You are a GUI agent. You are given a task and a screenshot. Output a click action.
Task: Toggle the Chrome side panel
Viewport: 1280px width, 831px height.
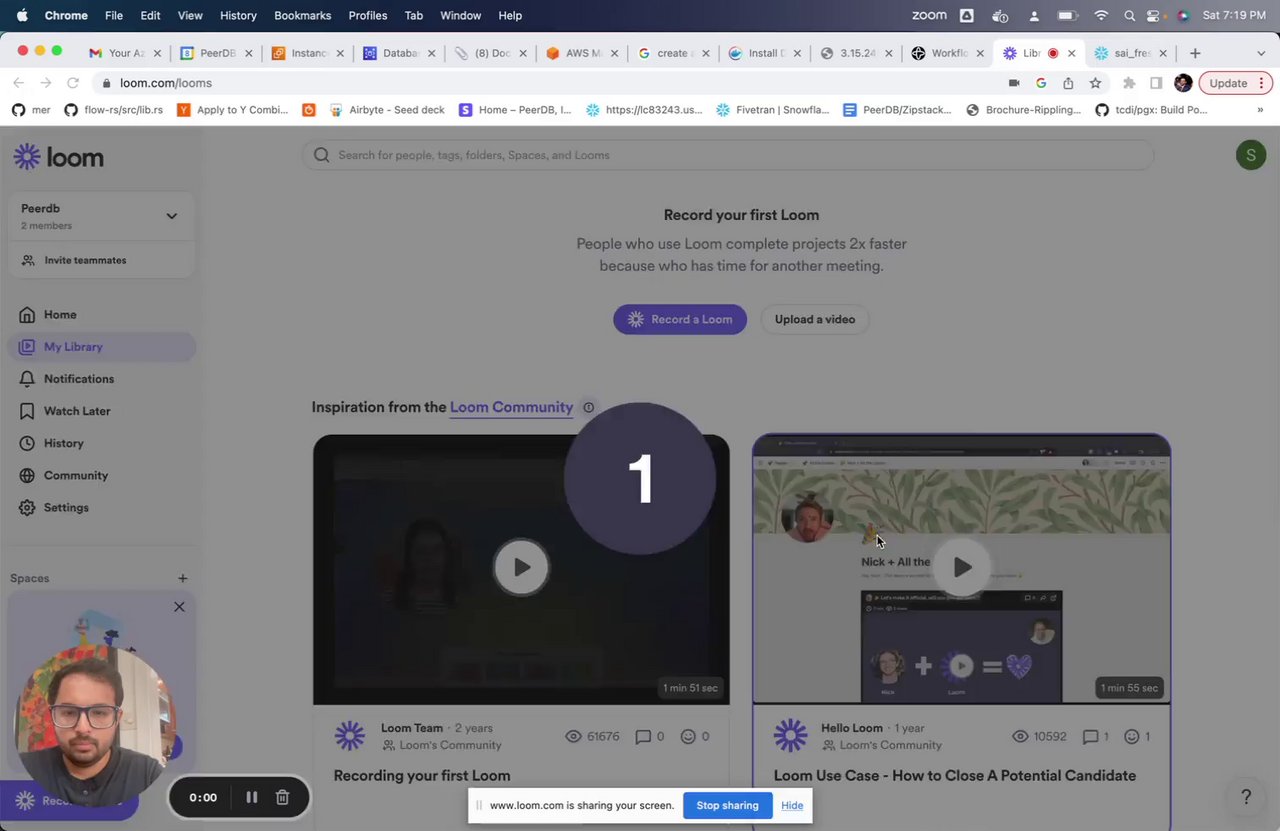(x=1155, y=83)
